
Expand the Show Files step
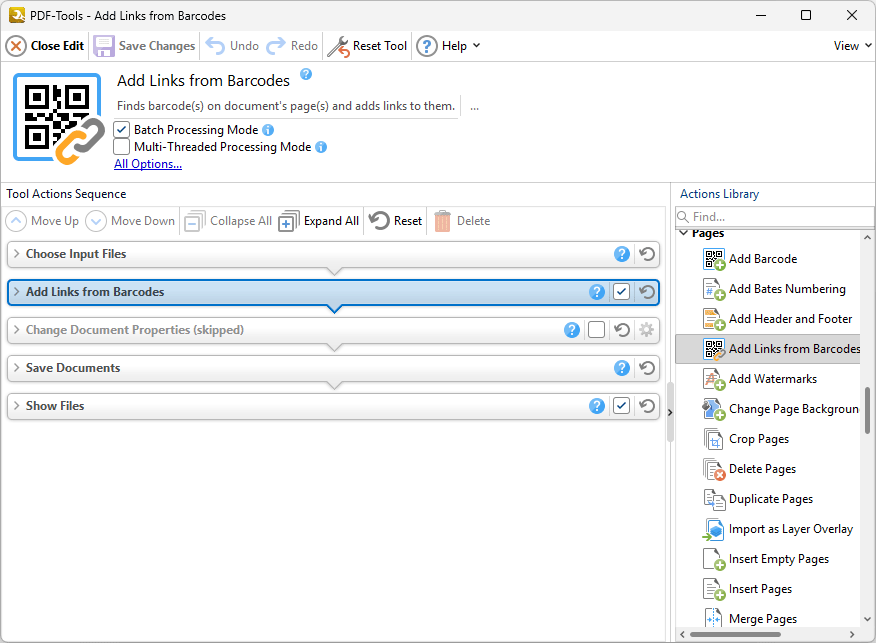pos(16,406)
